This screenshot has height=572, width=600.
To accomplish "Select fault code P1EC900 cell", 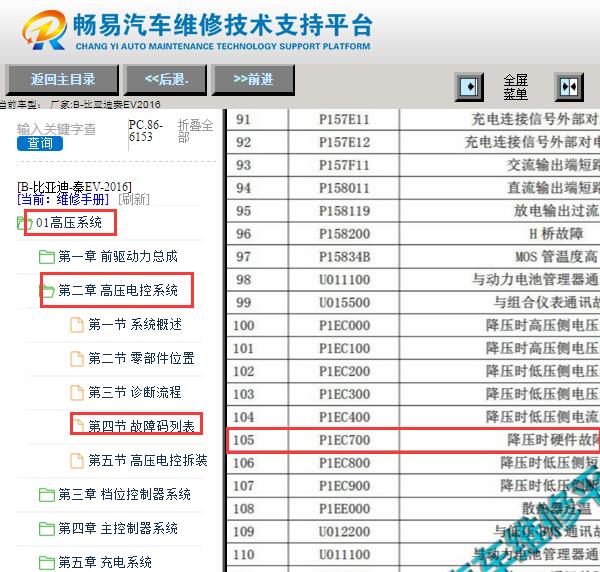I will coord(344,486).
